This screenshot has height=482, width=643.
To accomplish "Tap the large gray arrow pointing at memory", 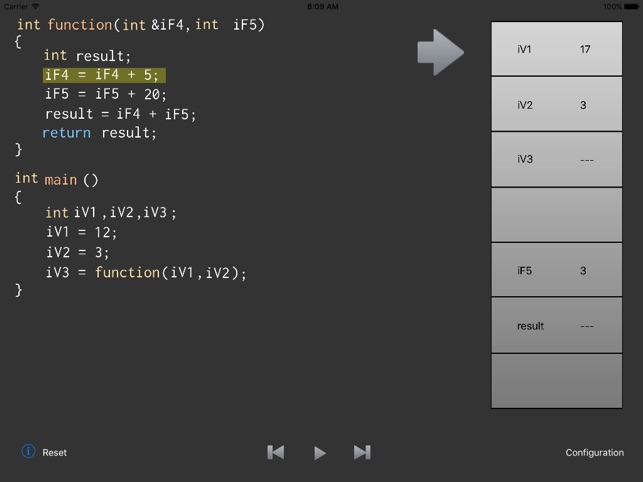I will [x=440, y=52].
